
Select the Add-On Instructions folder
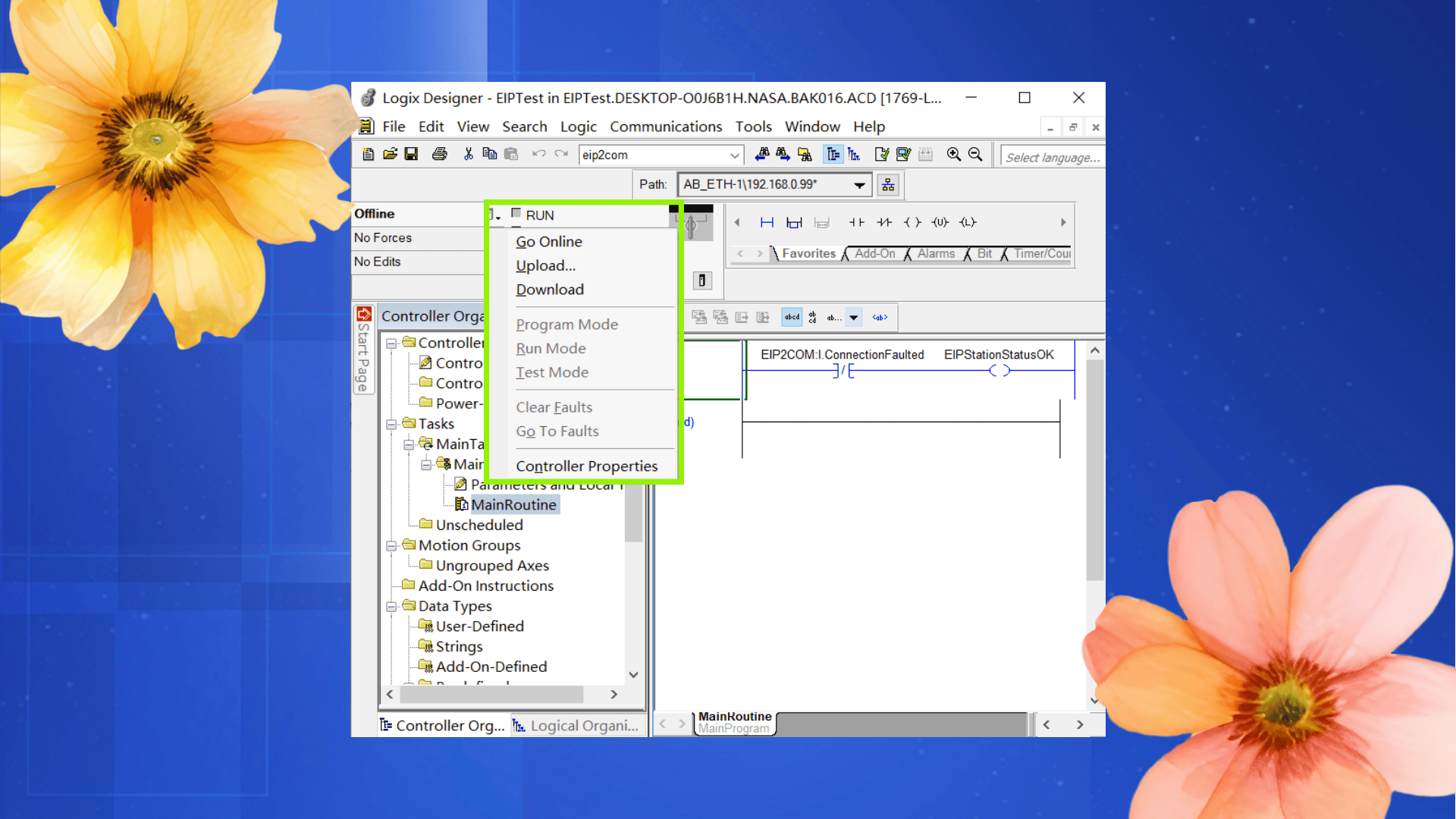click(x=486, y=585)
